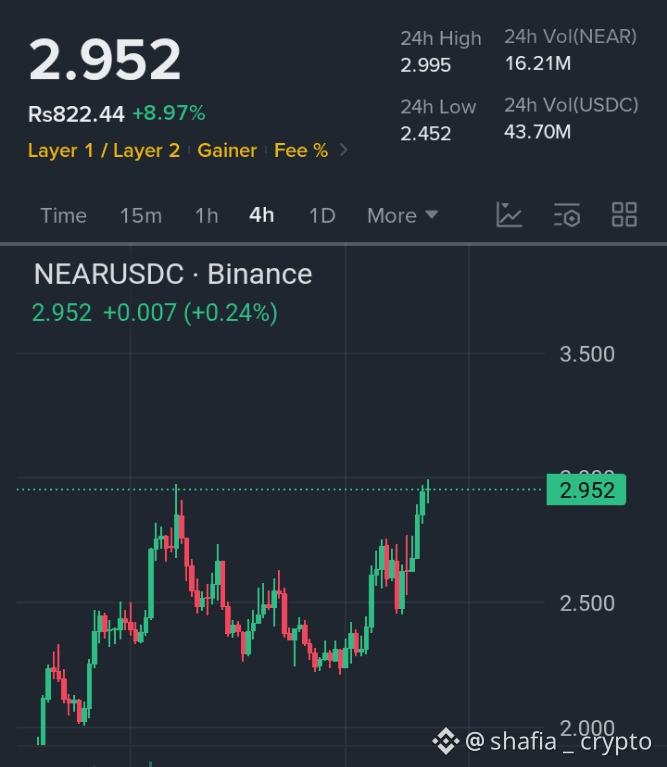
Task: Click the 24h Vol(NEAR) value 16.21M
Action: [x=537, y=64]
